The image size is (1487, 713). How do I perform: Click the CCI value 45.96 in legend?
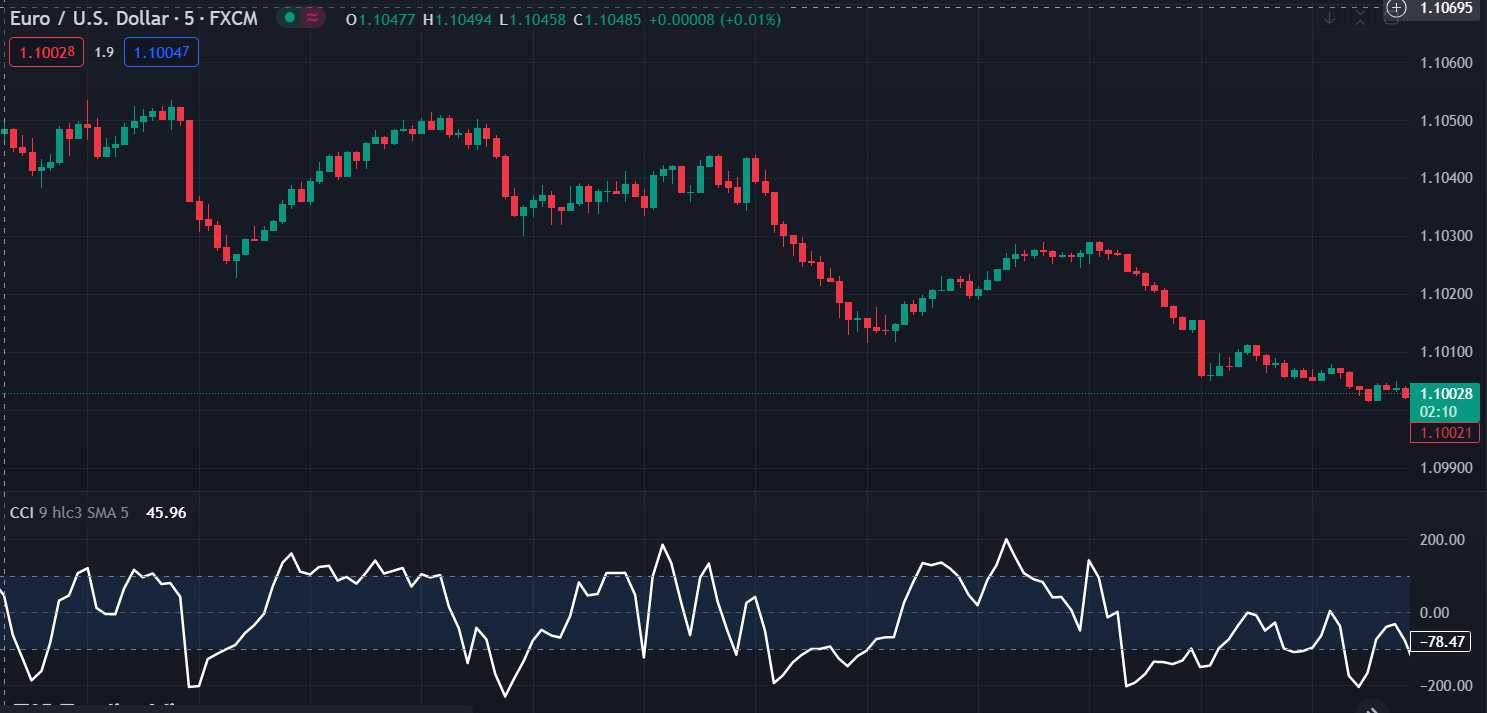165,513
